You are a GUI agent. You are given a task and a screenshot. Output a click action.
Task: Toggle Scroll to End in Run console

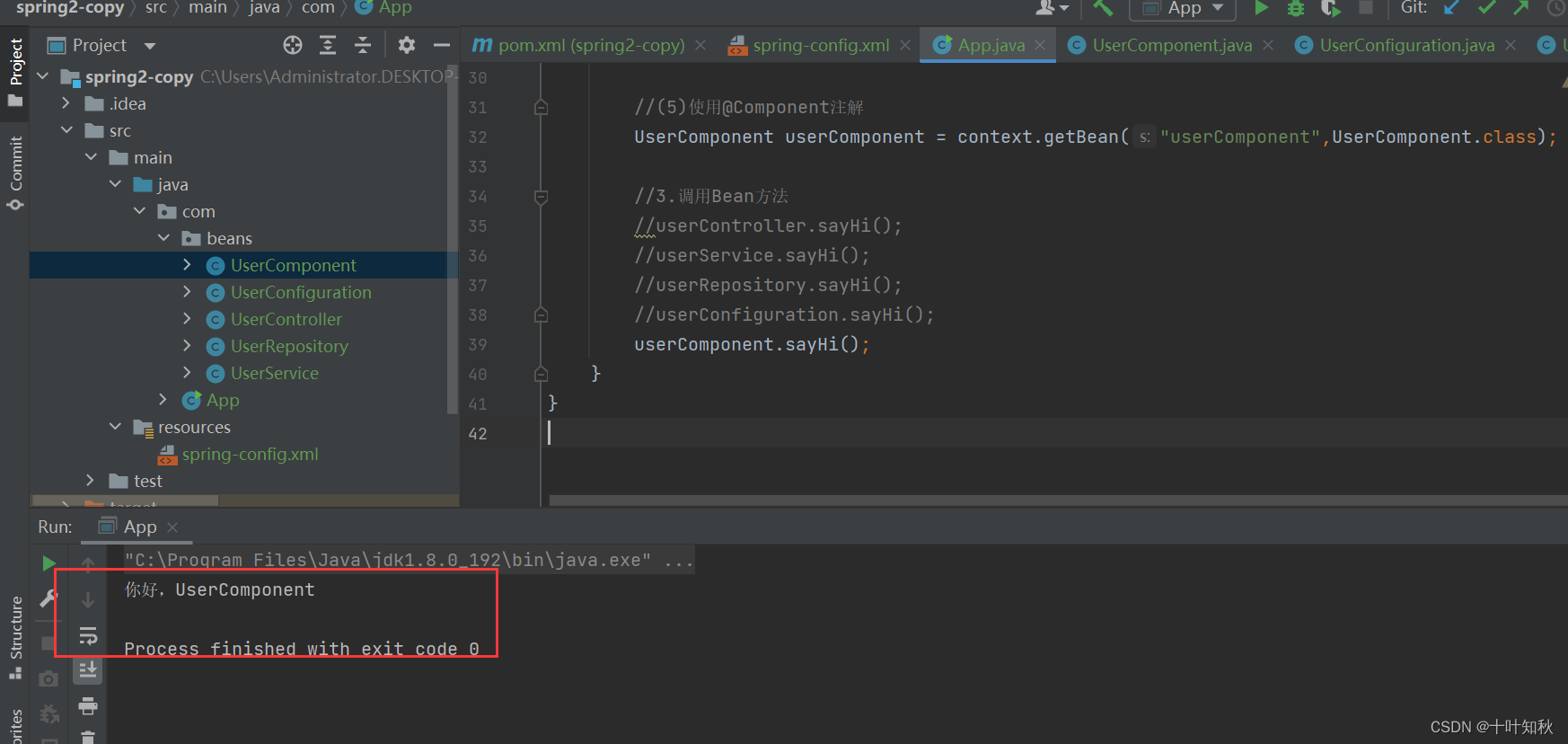[88, 670]
